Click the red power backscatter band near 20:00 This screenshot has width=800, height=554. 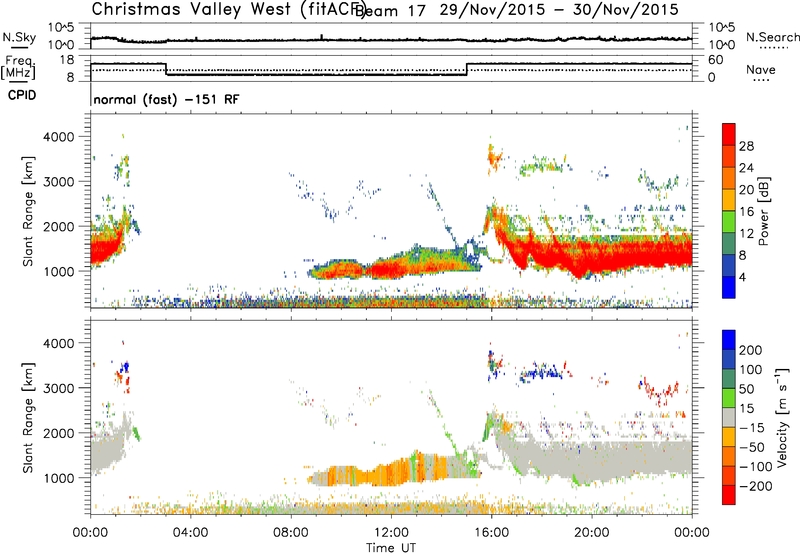click(x=592, y=256)
